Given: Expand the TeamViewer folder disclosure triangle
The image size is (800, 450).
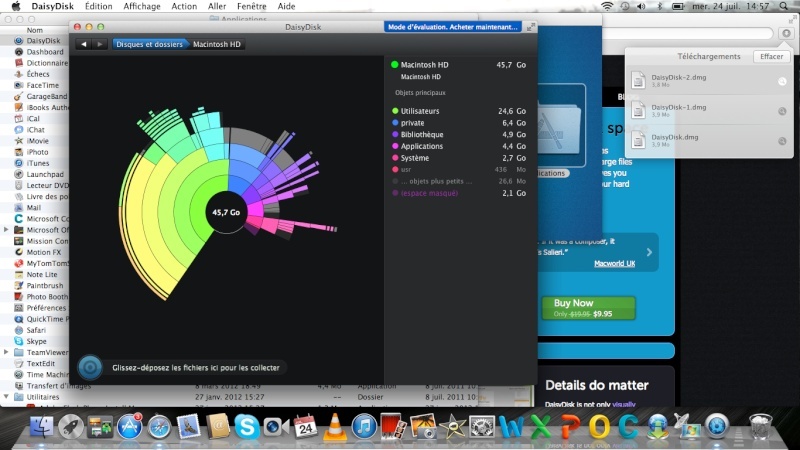Looking at the screenshot, I should [6, 352].
